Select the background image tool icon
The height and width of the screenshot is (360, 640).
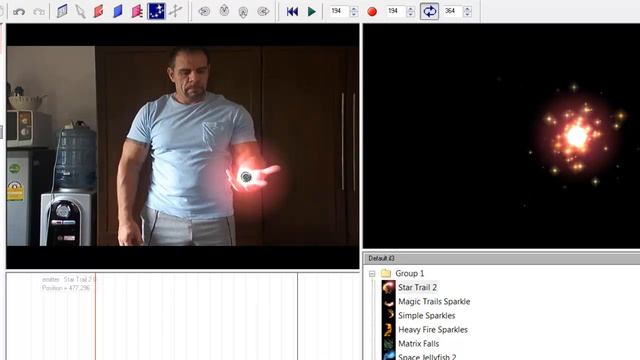tap(62, 11)
